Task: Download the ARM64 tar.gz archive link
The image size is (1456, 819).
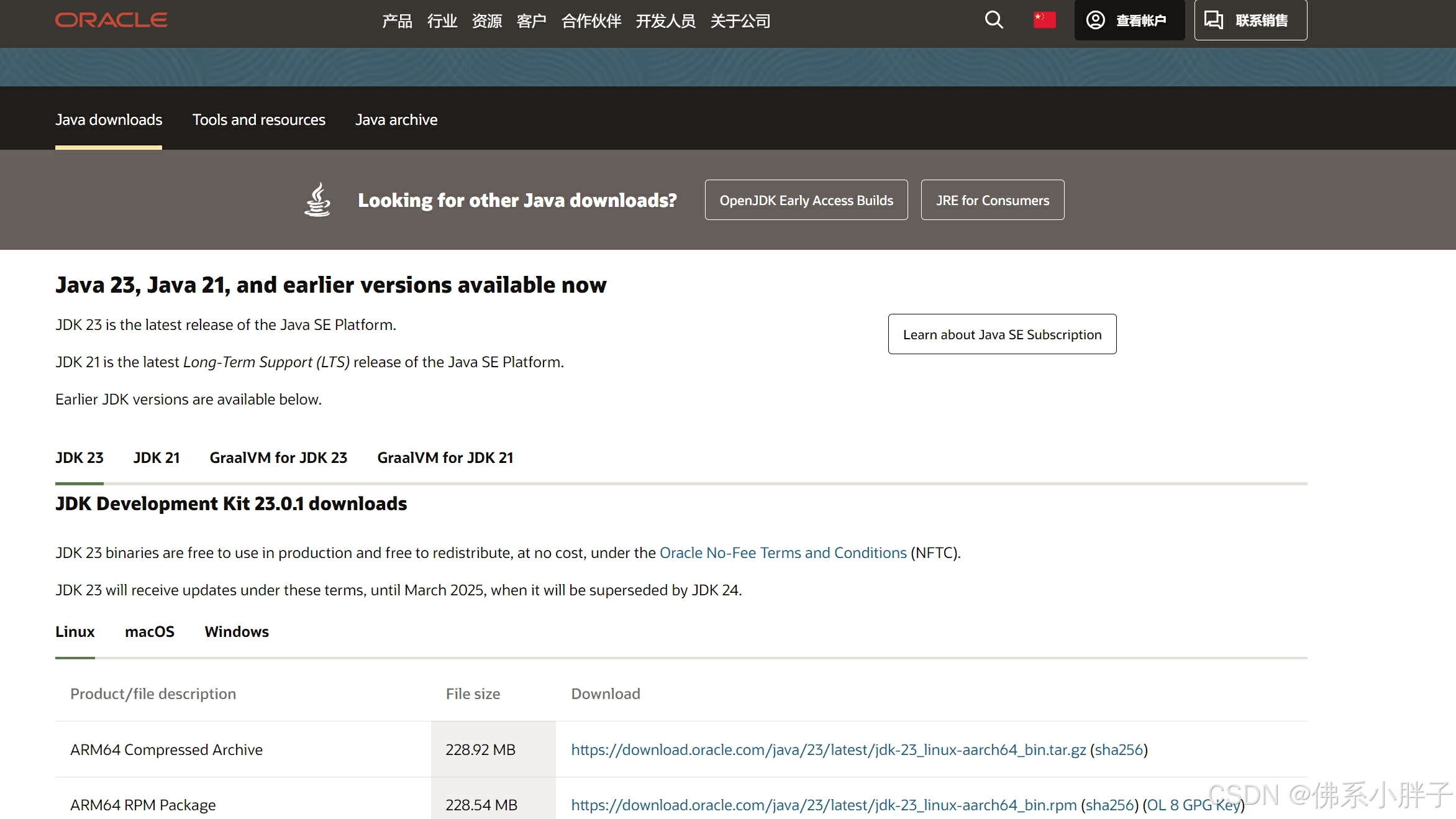Action: click(x=828, y=749)
